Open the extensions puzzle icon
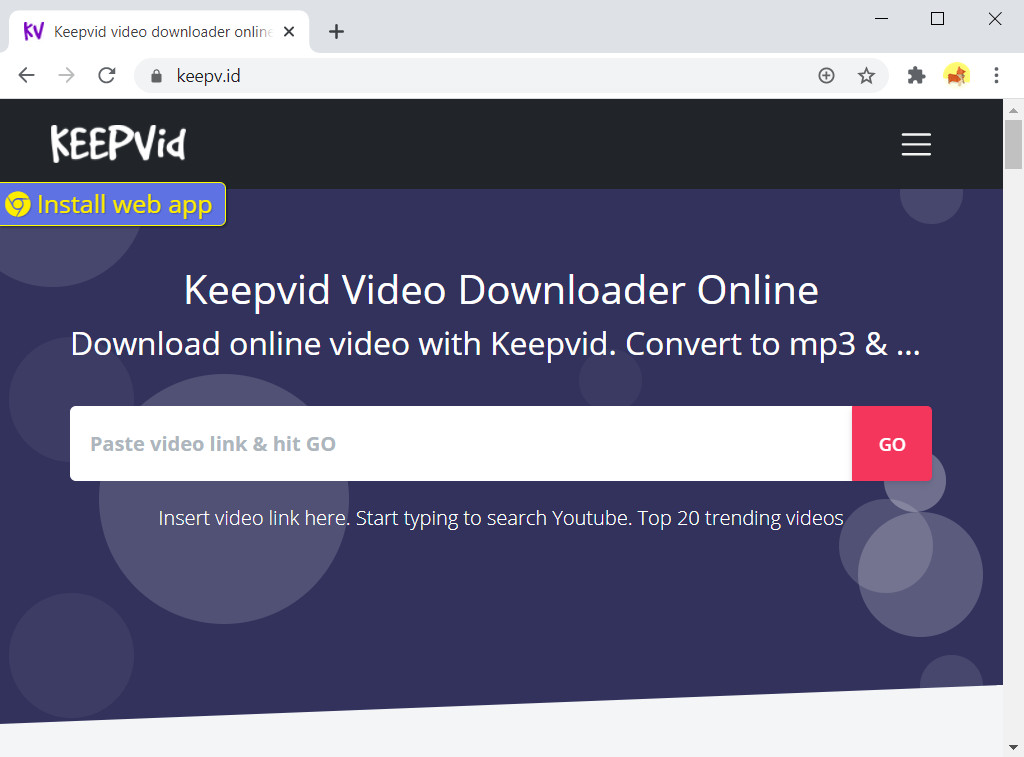Viewport: 1024px width, 757px height. click(x=916, y=76)
